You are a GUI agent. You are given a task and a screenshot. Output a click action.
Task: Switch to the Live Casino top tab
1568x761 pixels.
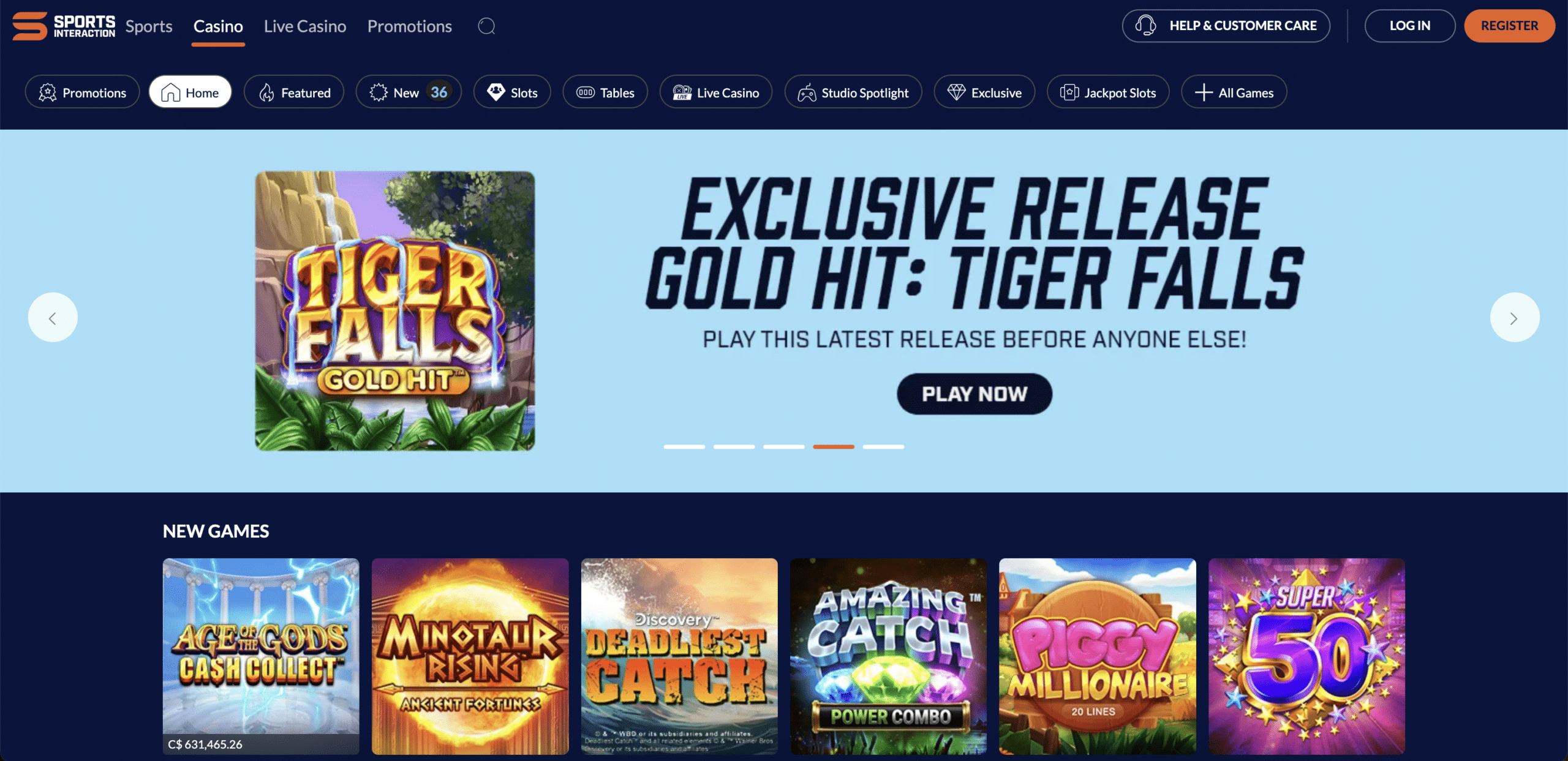[x=305, y=26]
